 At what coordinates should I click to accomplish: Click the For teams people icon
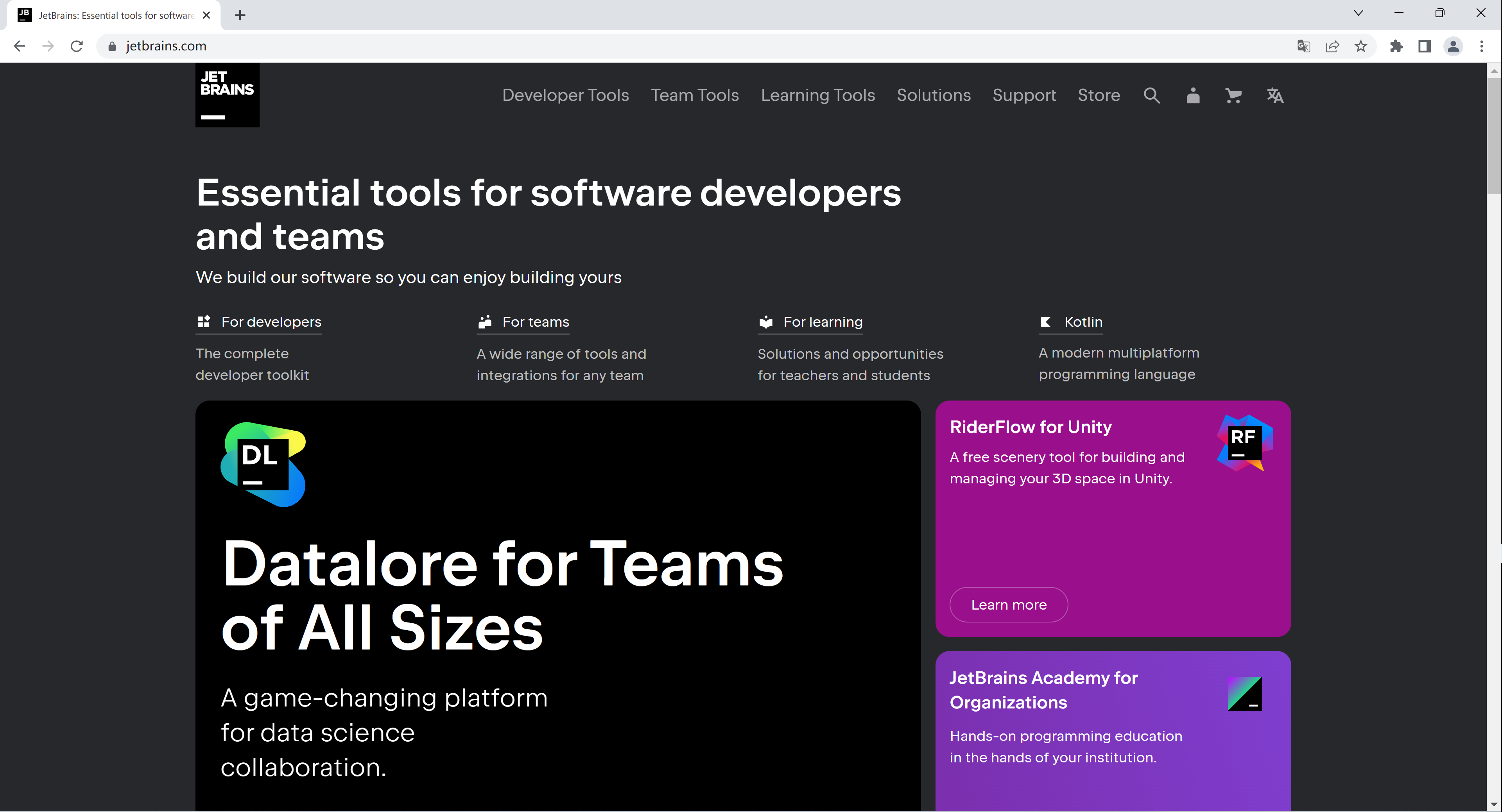(x=484, y=322)
